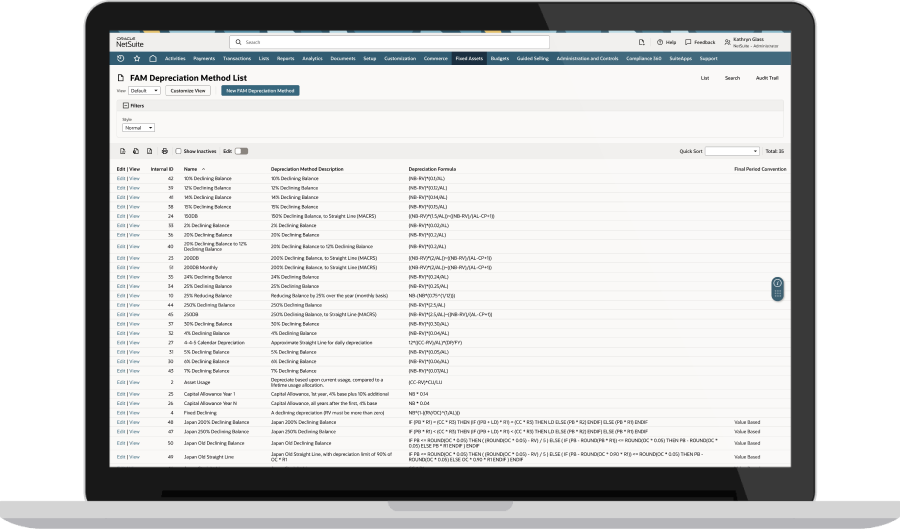The height and width of the screenshot is (529, 900).
Task: Click the page icon beside FAM Depreciation Method List
Action: coord(121,77)
